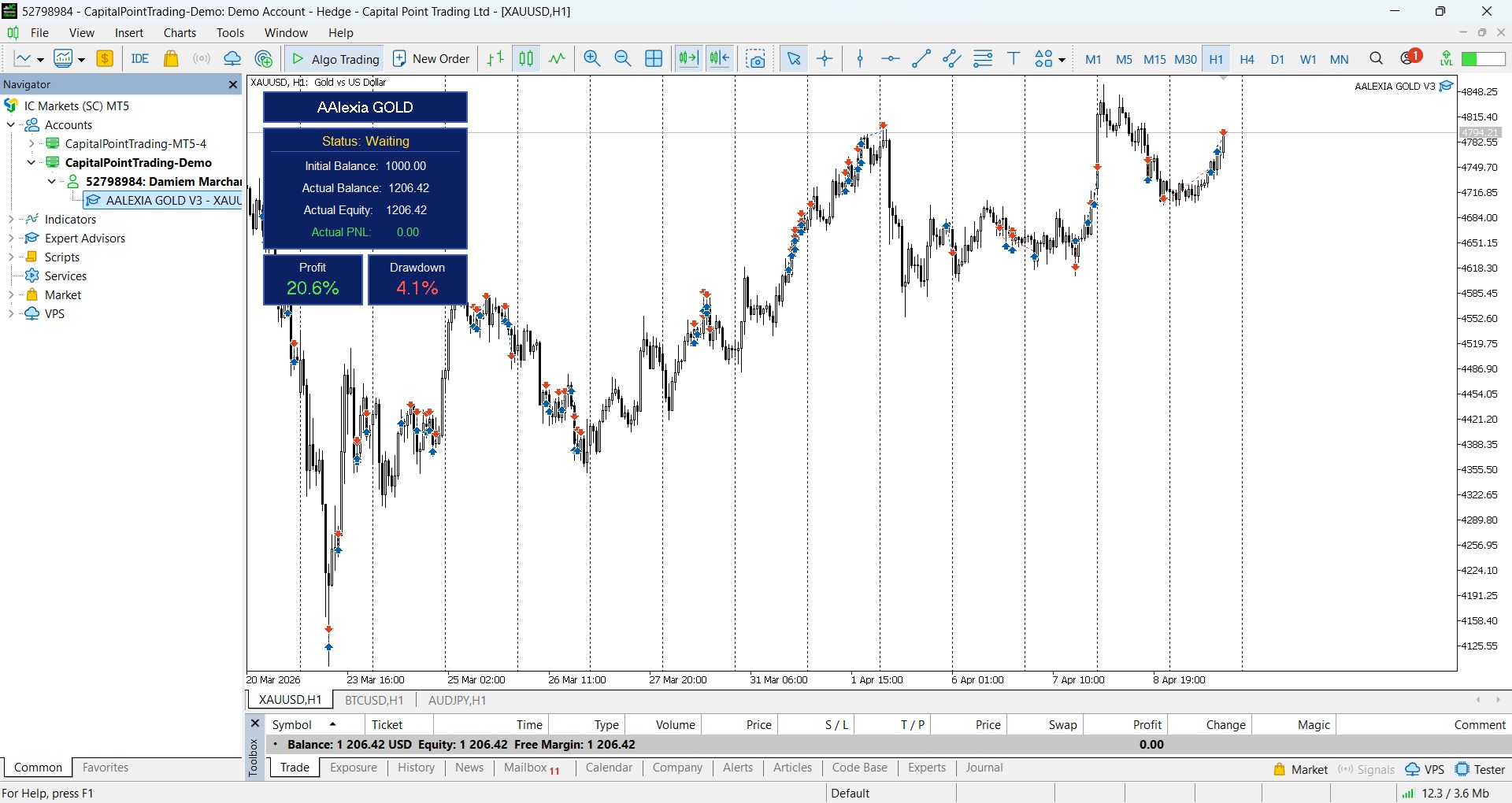This screenshot has width=1512, height=803.
Task: Select the H4 timeframe button
Action: [x=1247, y=59]
